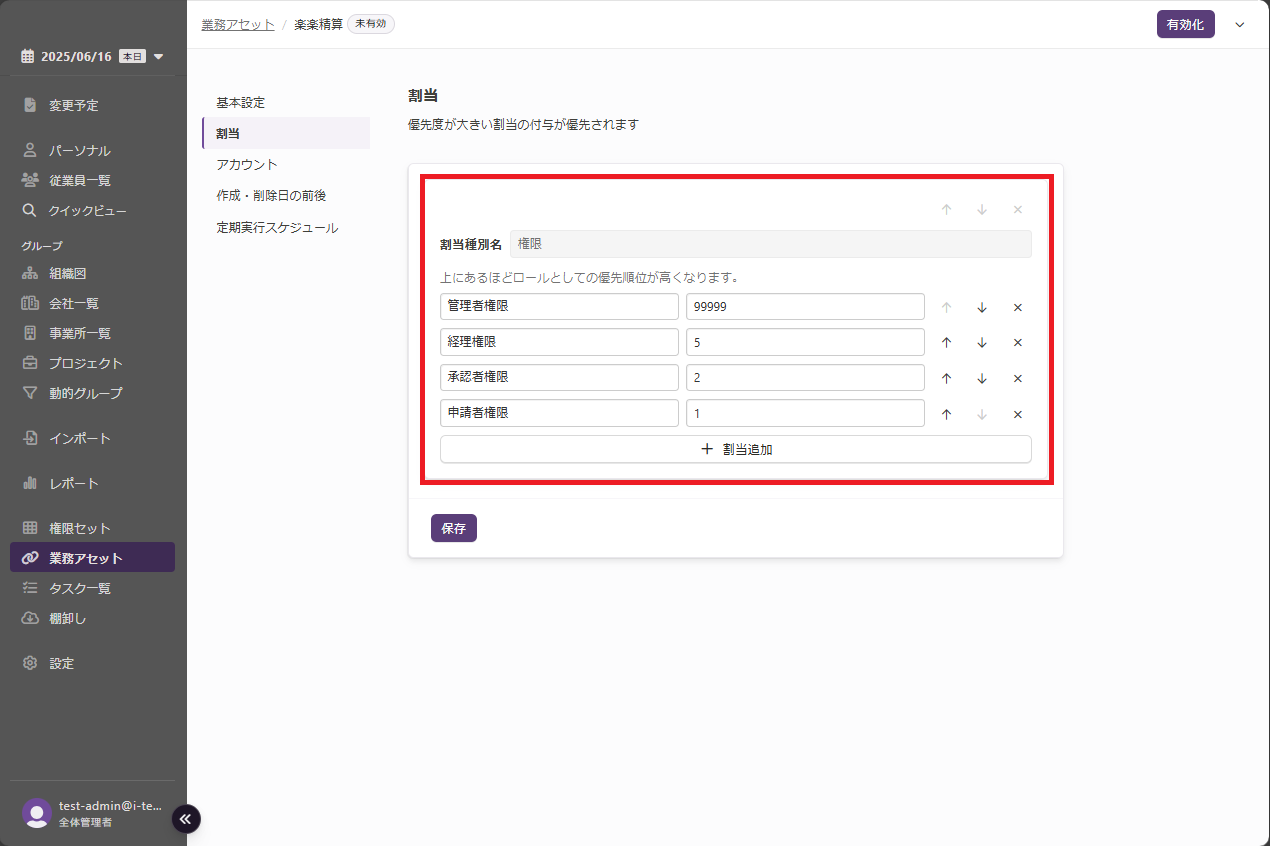Delete the 管理者権限 row
Image resolution: width=1270 pixels, height=846 pixels.
click(x=1017, y=308)
